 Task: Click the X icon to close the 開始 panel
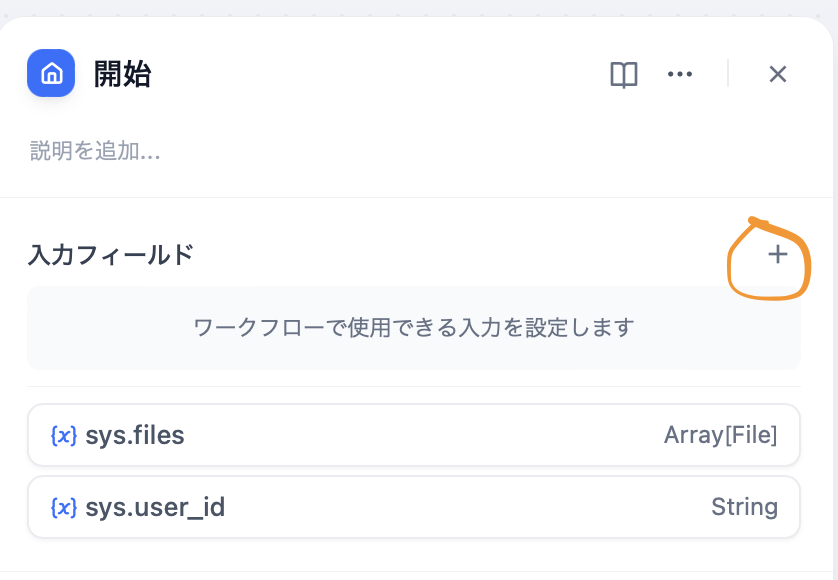coord(778,73)
